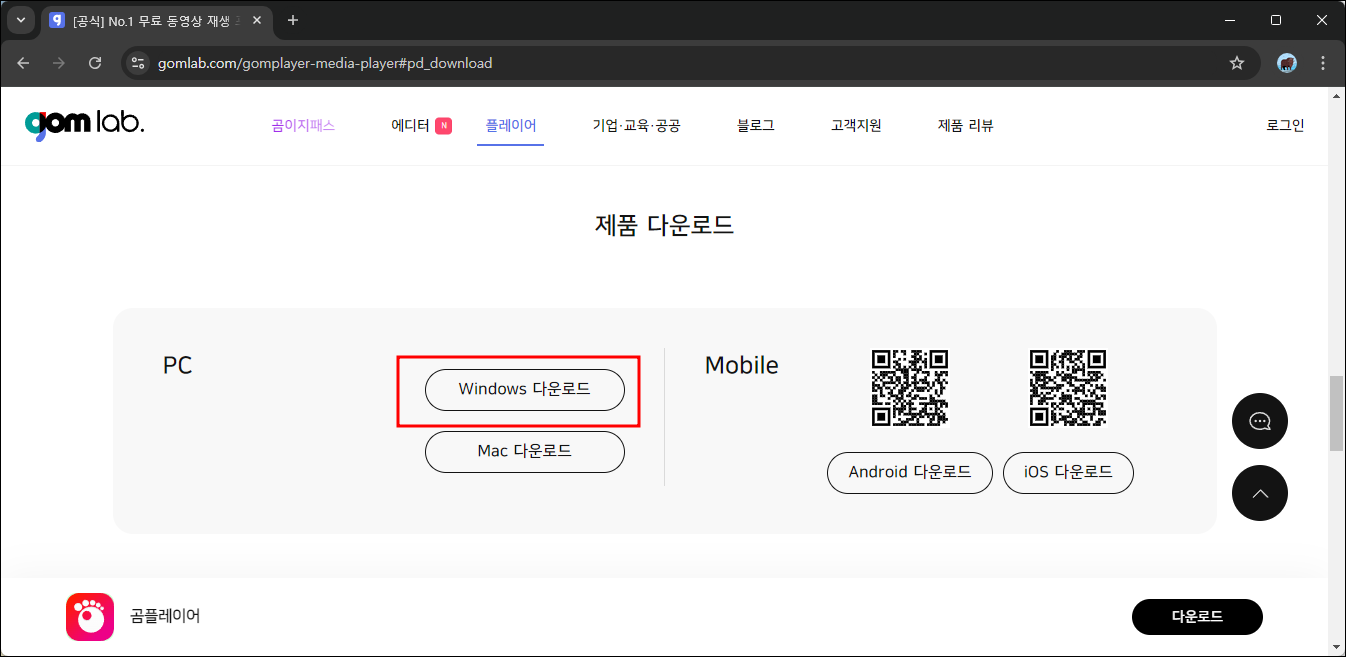Click the scroll-to-top arrow button

pyautogui.click(x=1260, y=493)
